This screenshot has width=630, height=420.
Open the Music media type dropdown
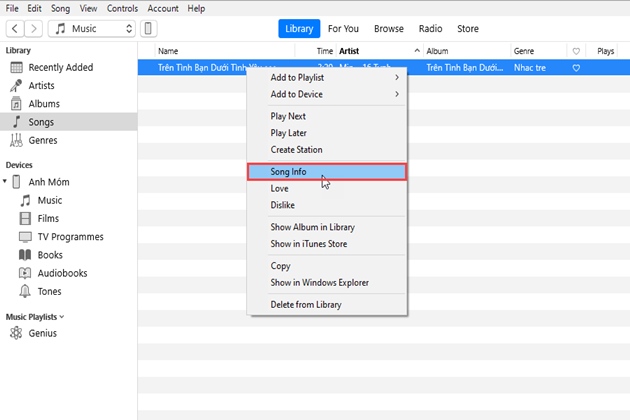90,29
